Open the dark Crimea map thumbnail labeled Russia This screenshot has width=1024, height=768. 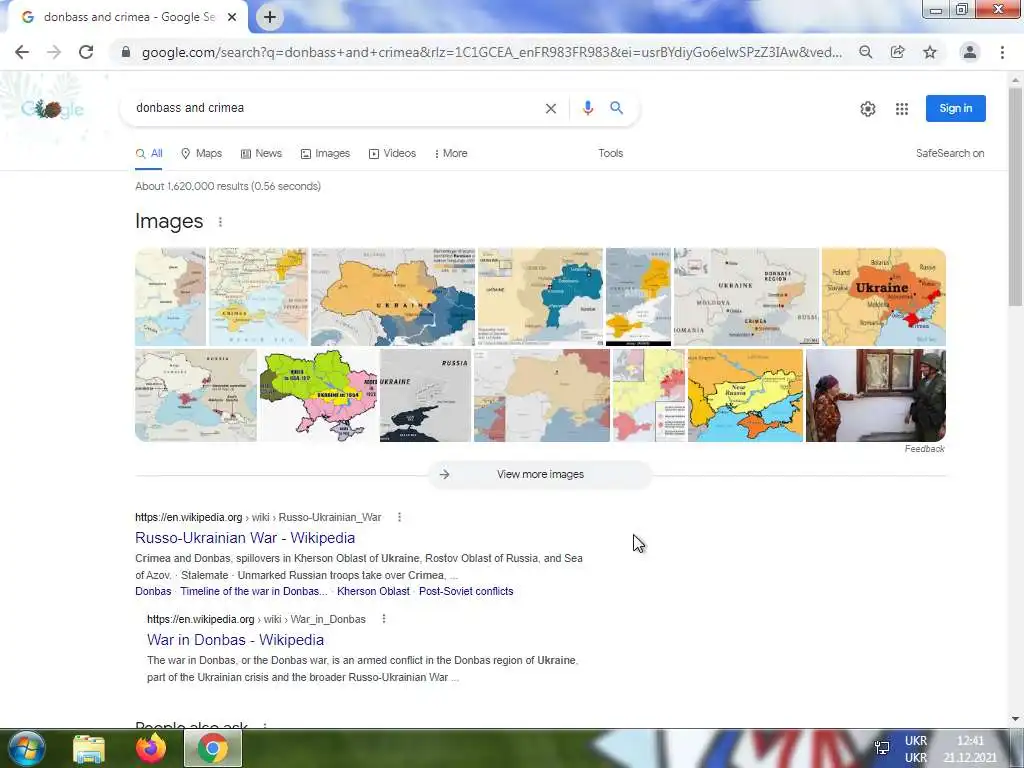tap(425, 395)
